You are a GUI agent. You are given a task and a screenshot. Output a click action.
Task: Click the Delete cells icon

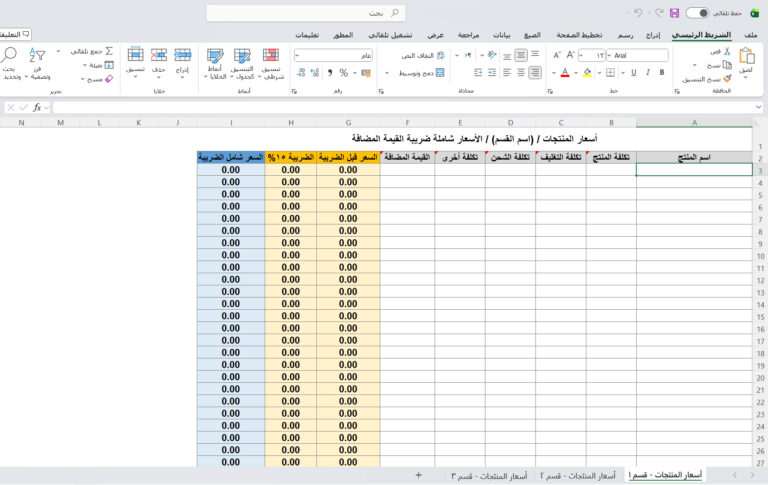coord(159,54)
